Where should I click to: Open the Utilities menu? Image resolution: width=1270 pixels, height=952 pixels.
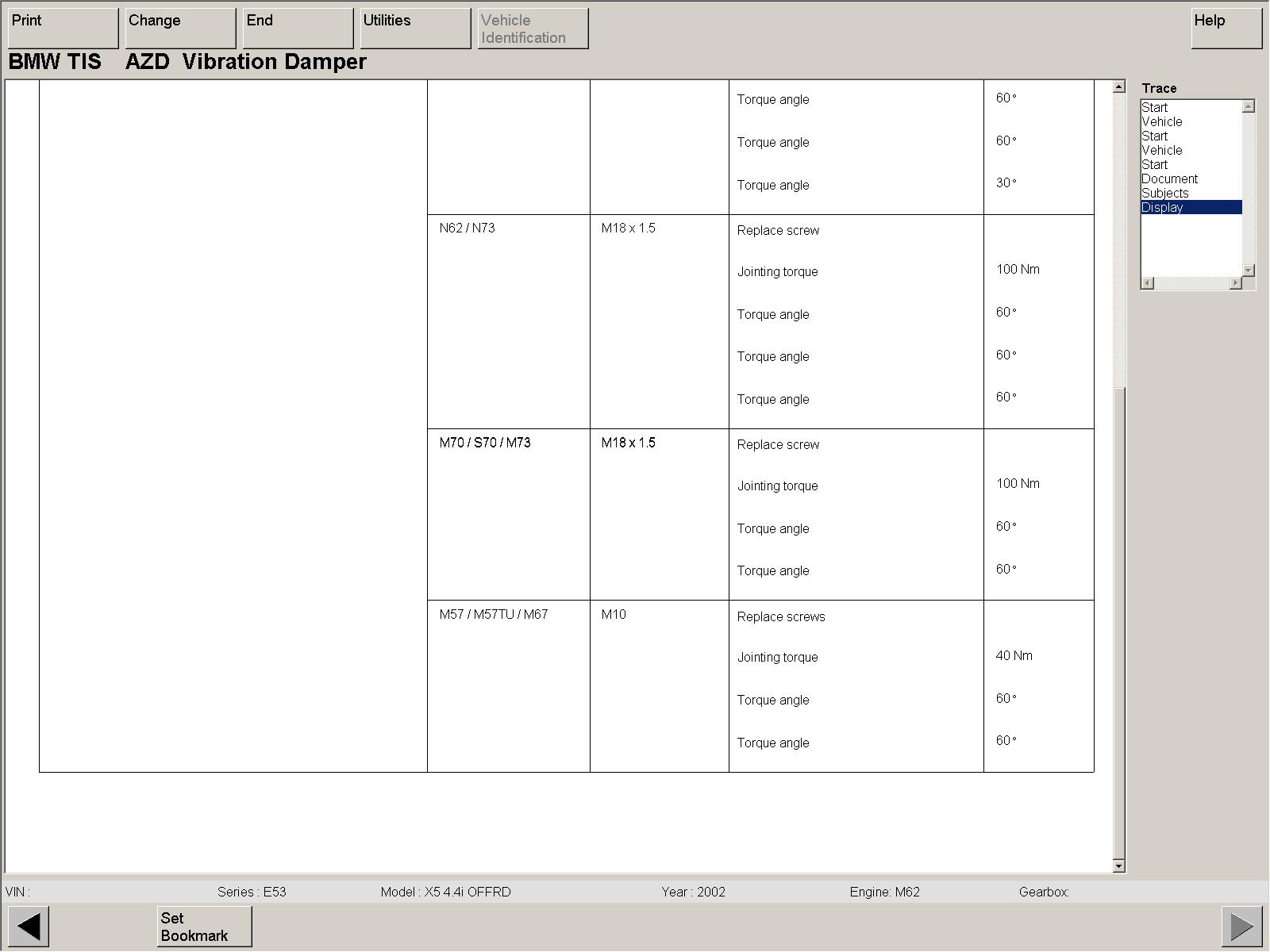tap(415, 29)
